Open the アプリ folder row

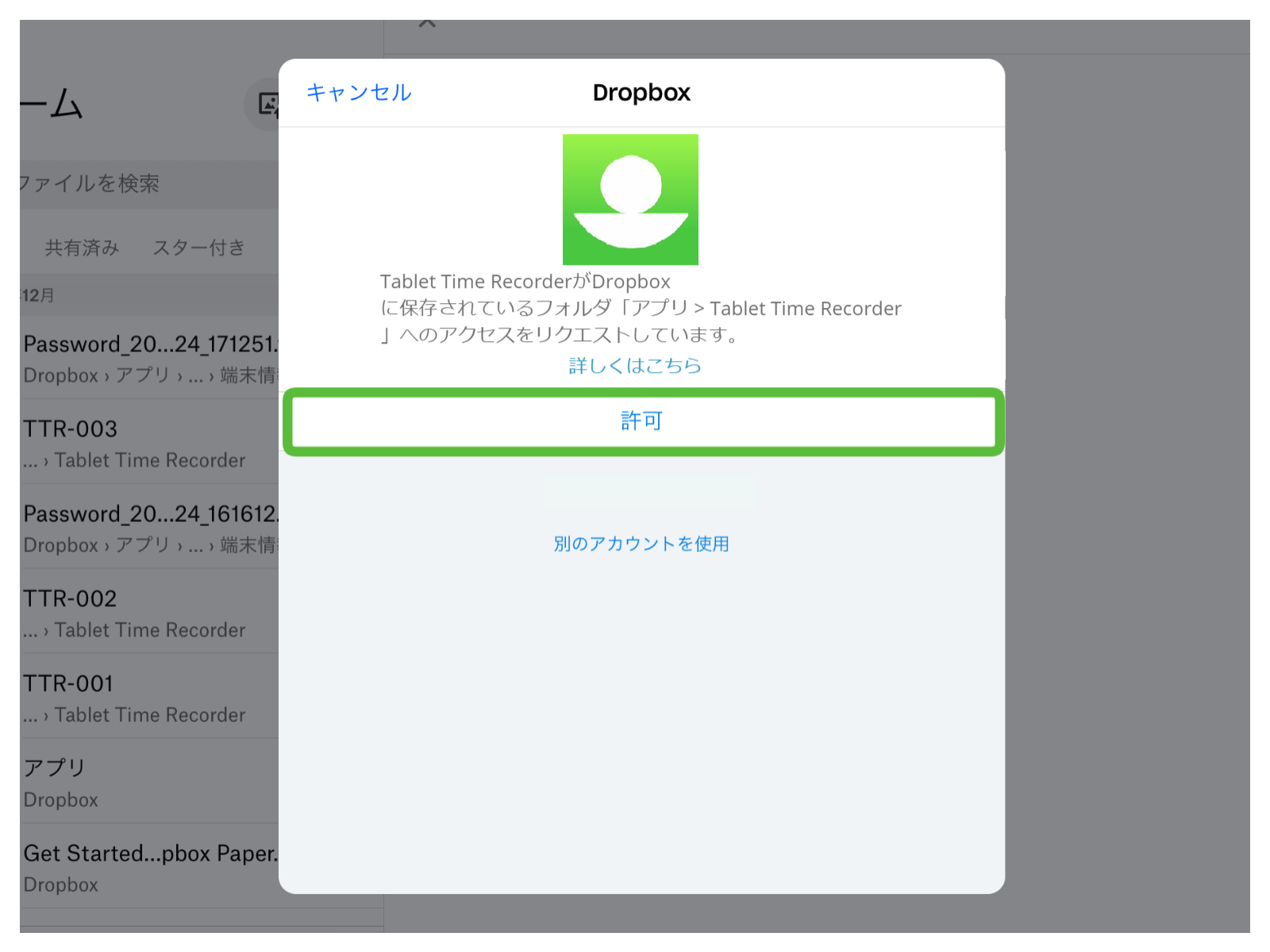click(149, 783)
